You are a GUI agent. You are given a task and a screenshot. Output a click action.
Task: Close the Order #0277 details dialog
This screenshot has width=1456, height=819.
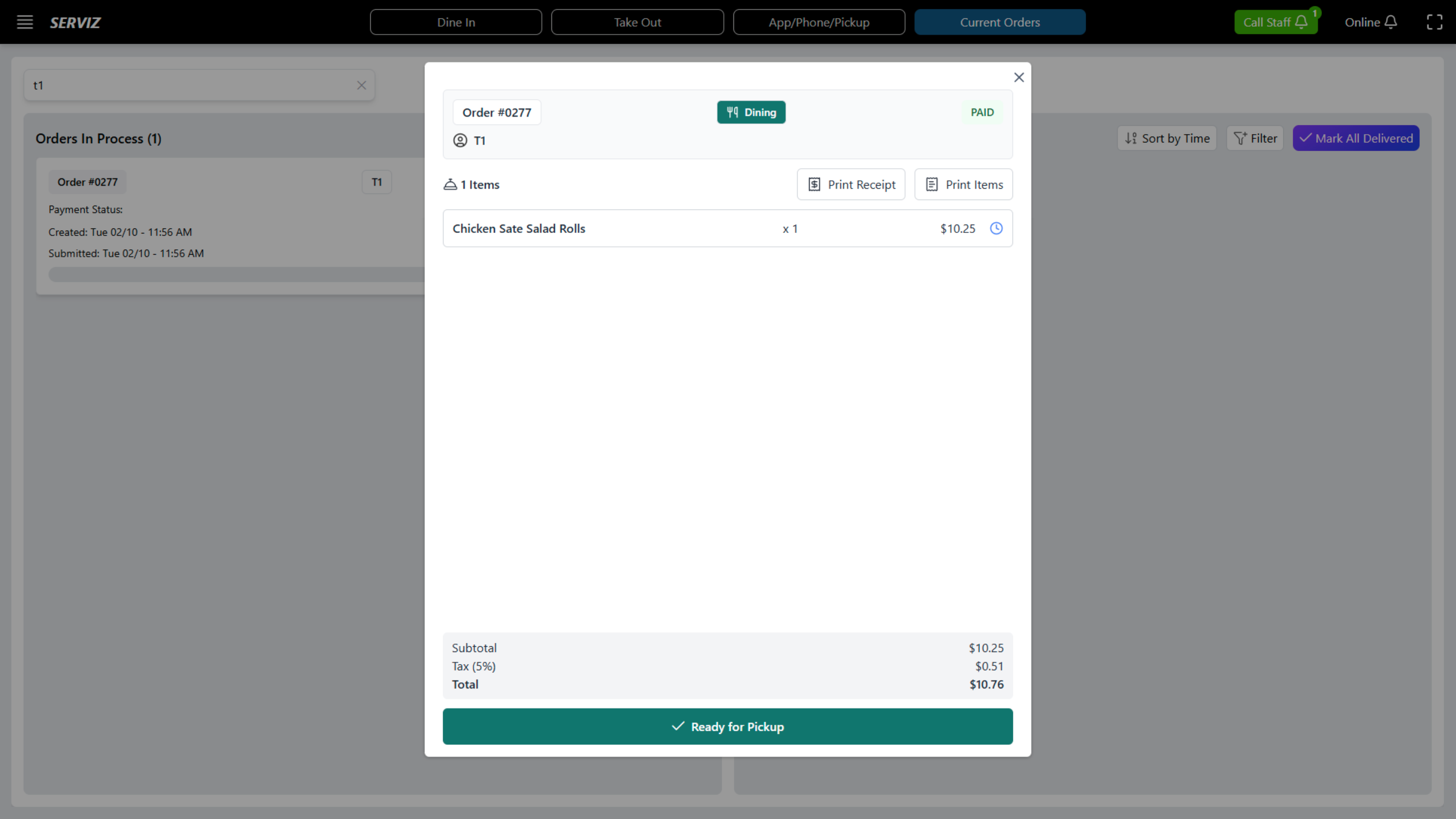(x=1019, y=77)
